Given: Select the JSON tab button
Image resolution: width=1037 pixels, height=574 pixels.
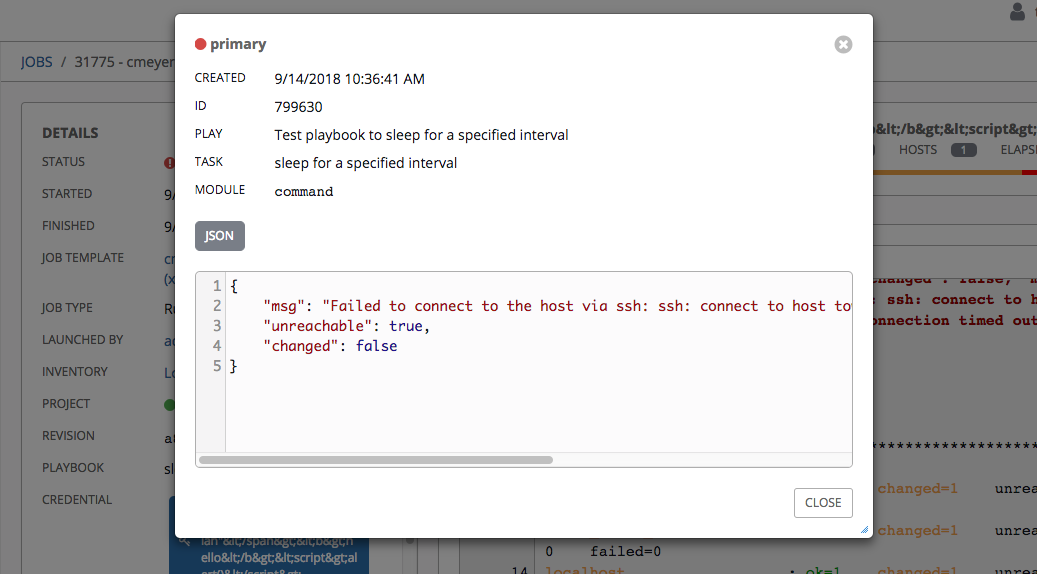Looking at the screenshot, I should pos(220,236).
